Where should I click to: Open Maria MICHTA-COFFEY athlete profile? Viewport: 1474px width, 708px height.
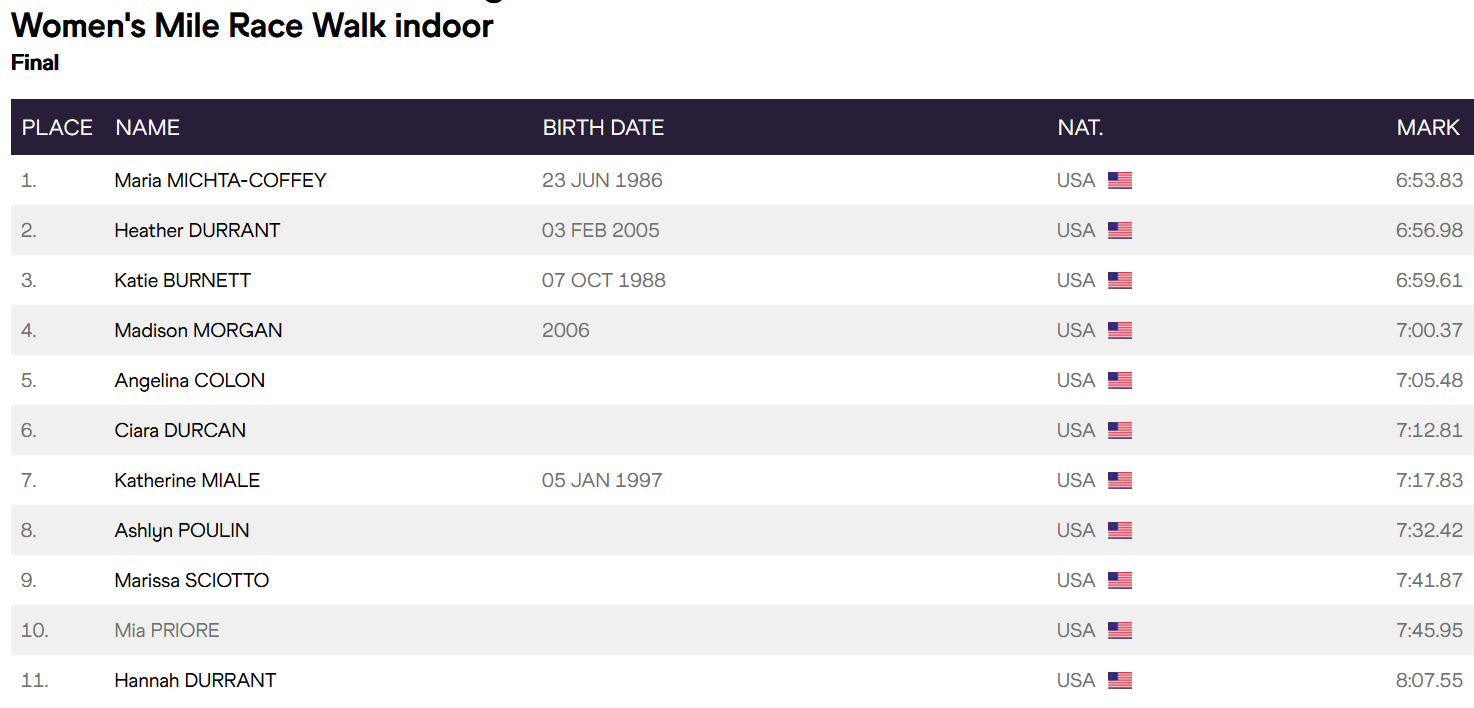(220, 180)
